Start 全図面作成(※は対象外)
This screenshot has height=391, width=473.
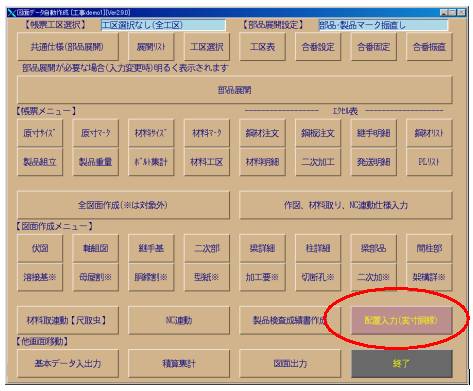[x=123, y=205]
